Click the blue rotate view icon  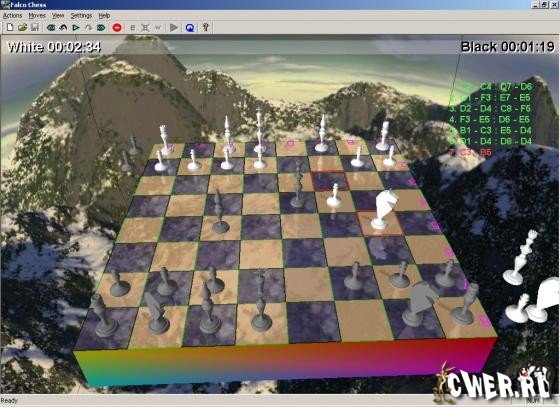tap(190, 27)
